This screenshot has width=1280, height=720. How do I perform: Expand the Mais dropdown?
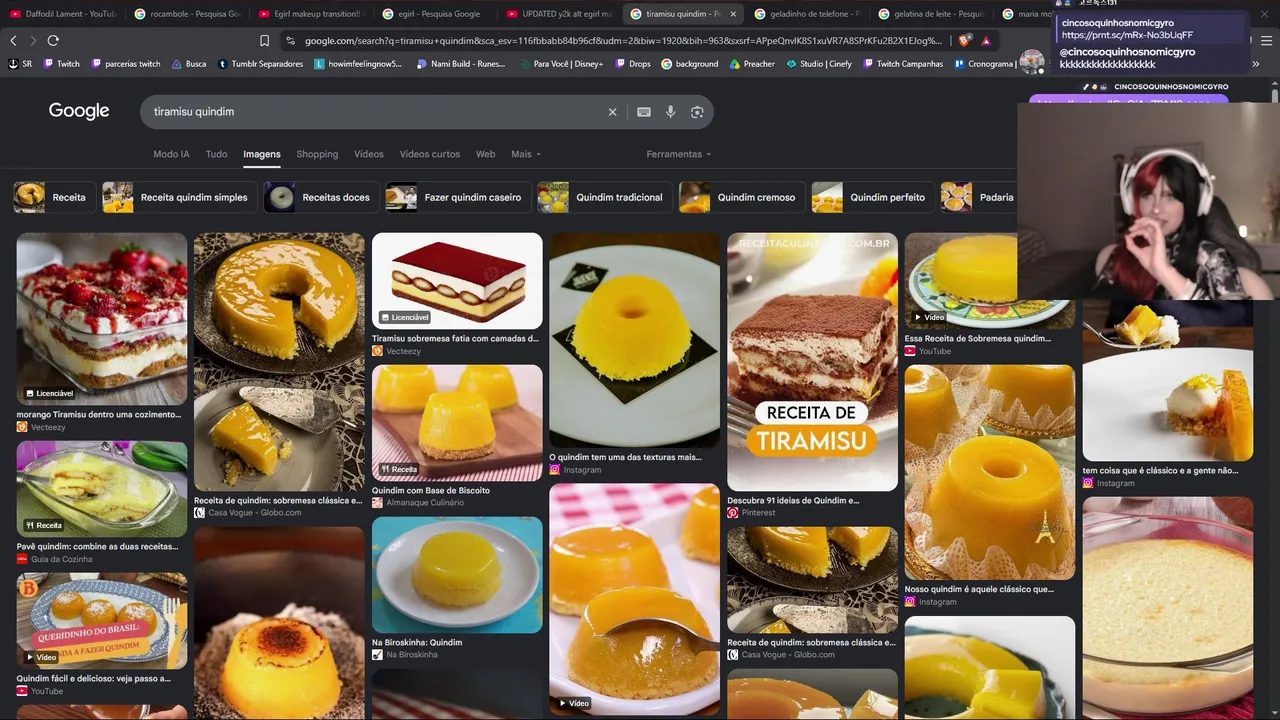pyautogui.click(x=526, y=154)
